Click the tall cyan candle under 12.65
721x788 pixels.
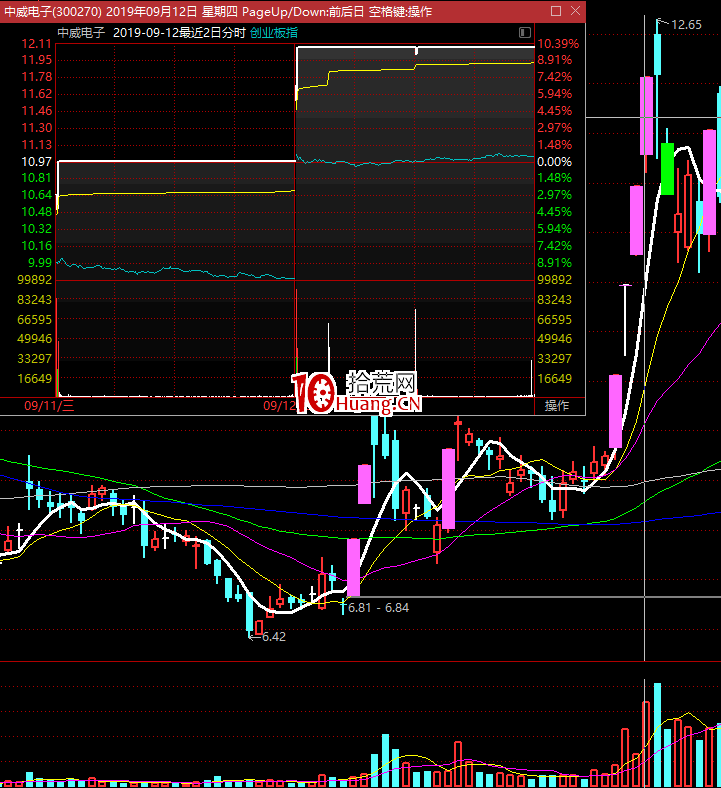click(x=657, y=54)
